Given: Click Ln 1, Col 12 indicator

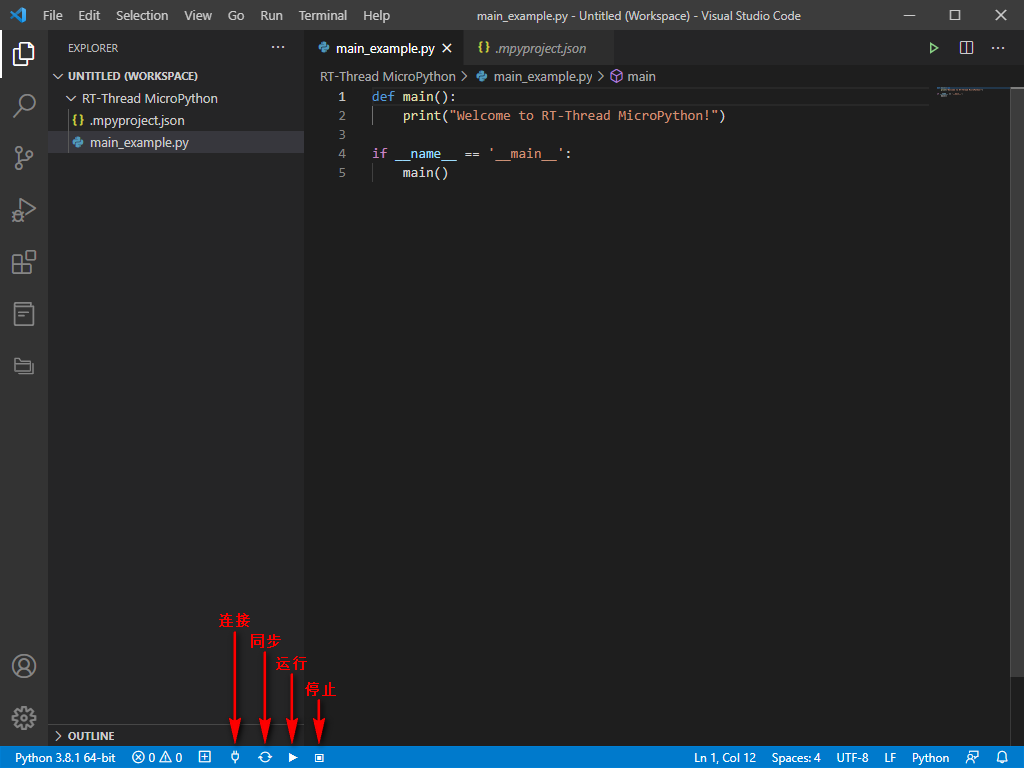Looking at the screenshot, I should click(724, 758).
